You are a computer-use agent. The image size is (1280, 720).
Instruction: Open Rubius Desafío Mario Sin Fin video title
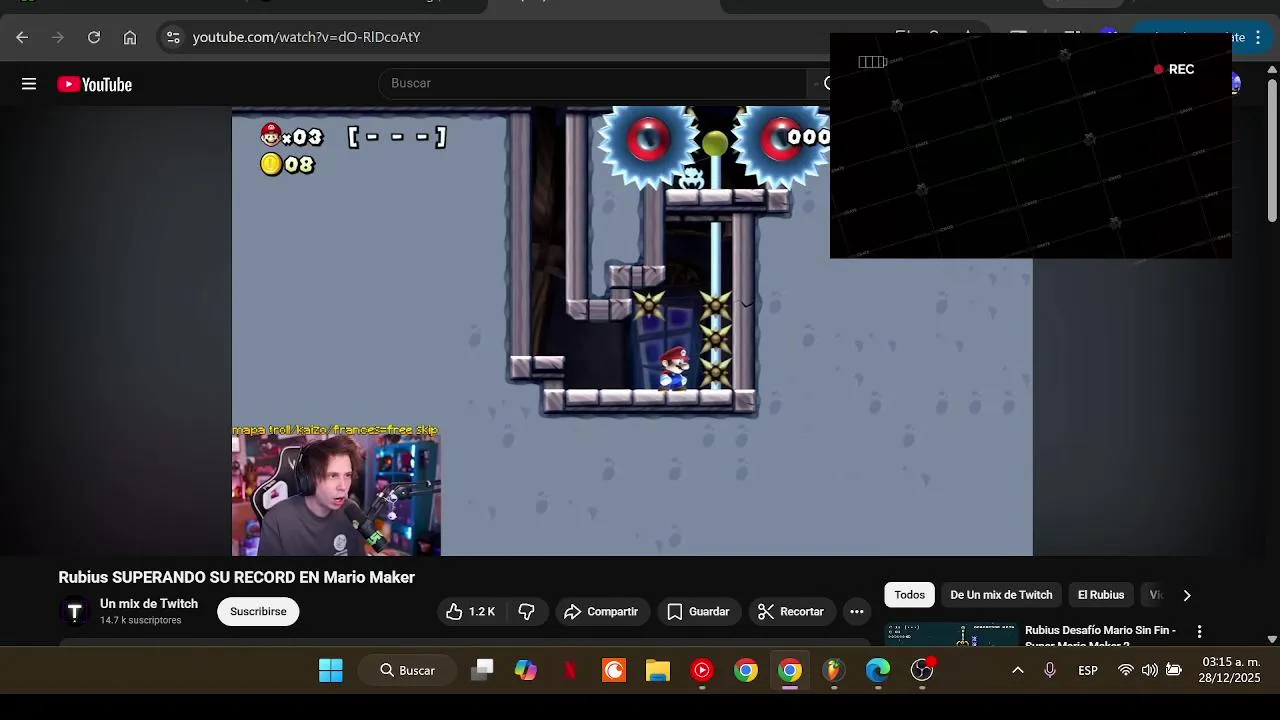[x=1100, y=635]
